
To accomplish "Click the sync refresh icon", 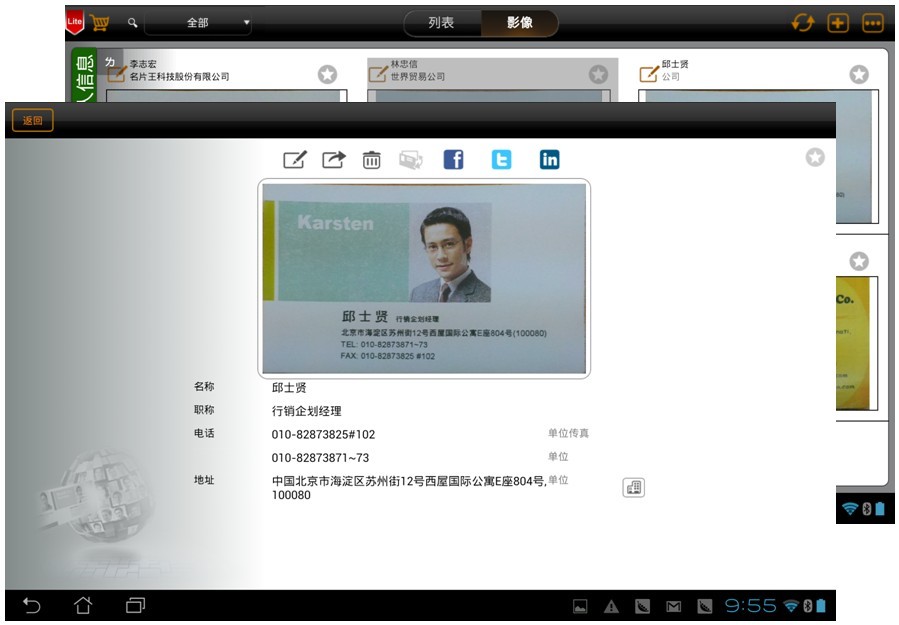I will 802,23.
